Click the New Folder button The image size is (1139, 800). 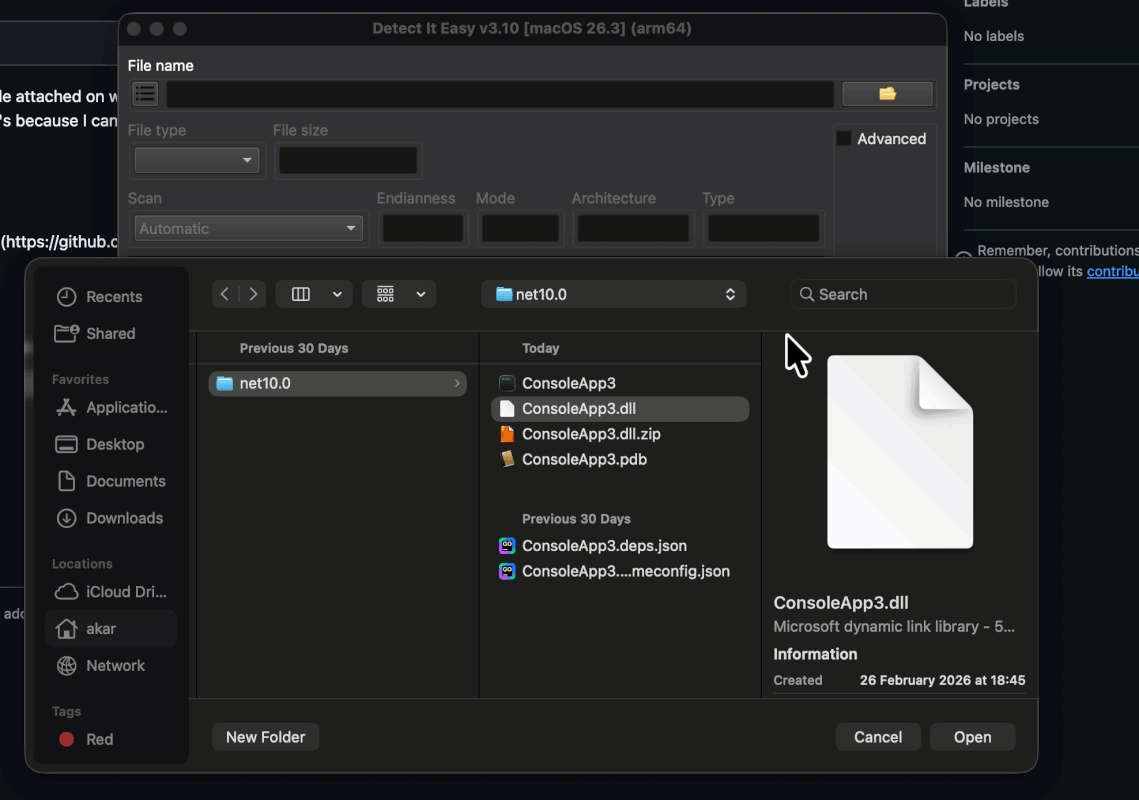265,737
